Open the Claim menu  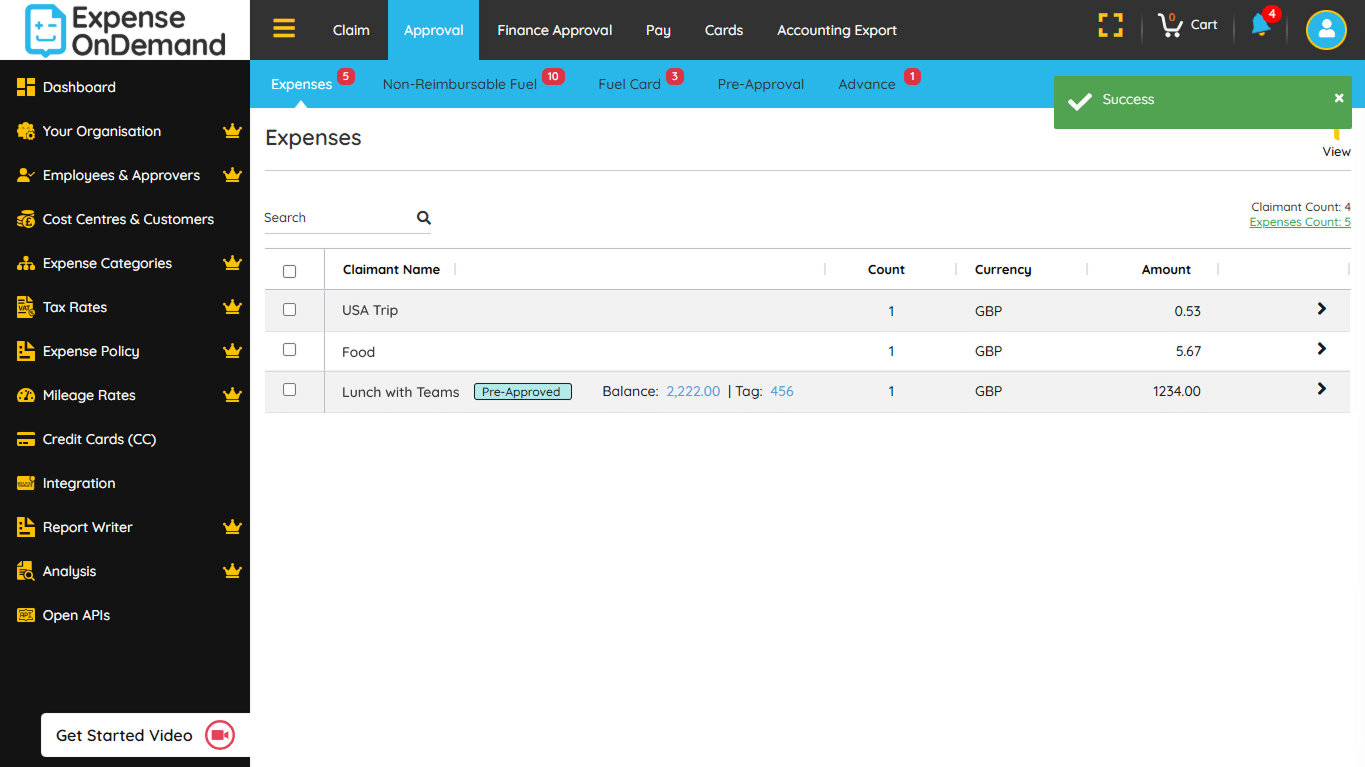[x=351, y=30]
